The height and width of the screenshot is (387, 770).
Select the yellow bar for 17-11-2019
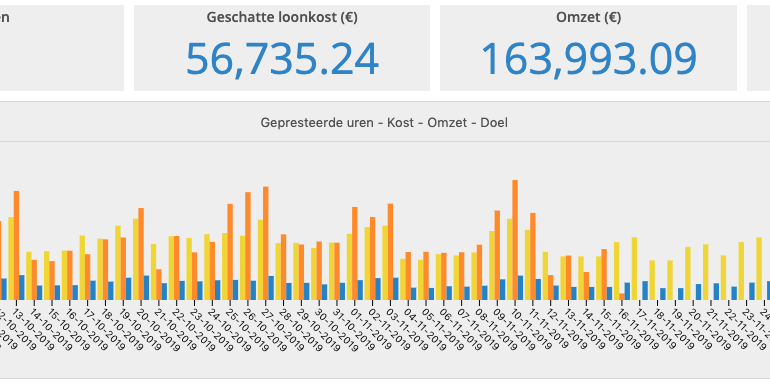[x=634, y=269]
